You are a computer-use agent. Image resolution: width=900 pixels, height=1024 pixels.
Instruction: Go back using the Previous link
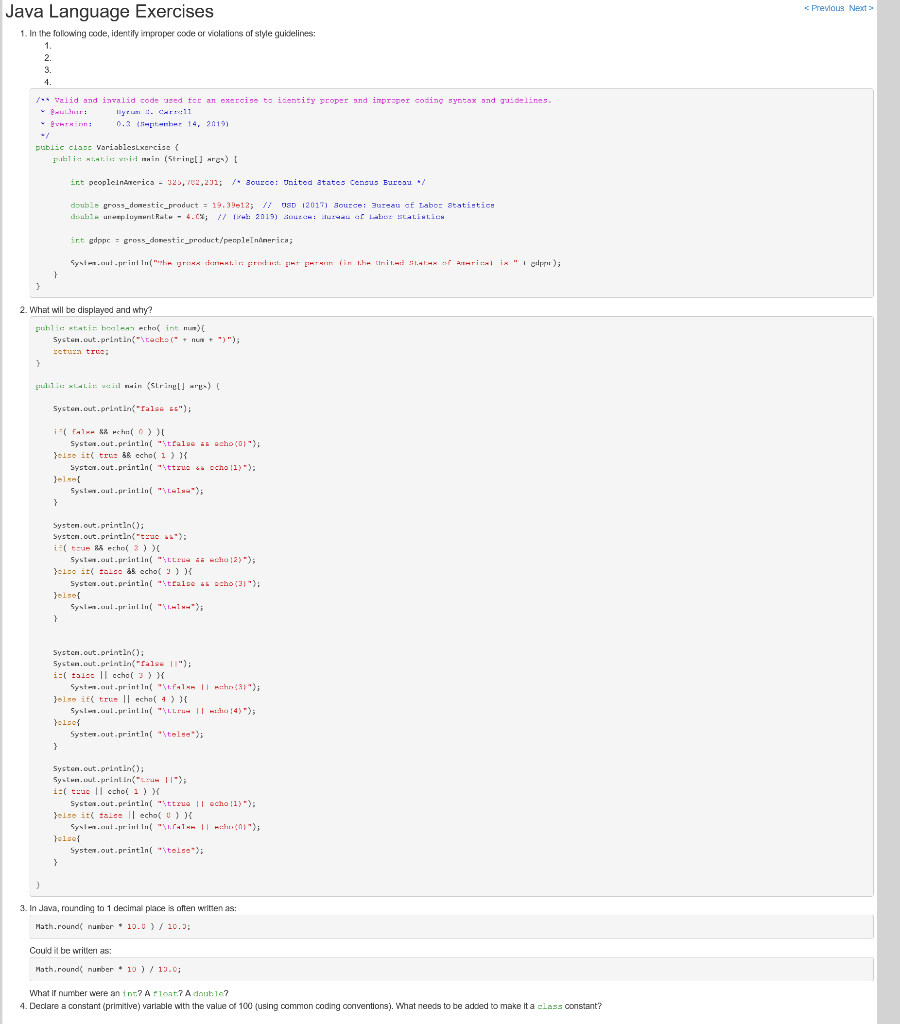click(822, 7)
